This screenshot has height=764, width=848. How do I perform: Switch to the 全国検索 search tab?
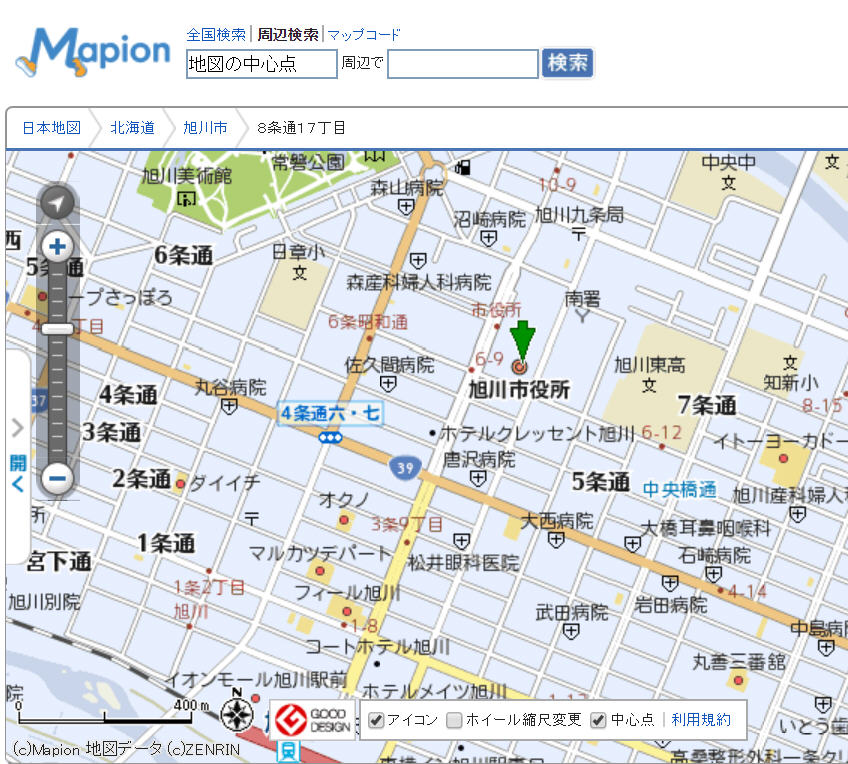pos(215,34)
